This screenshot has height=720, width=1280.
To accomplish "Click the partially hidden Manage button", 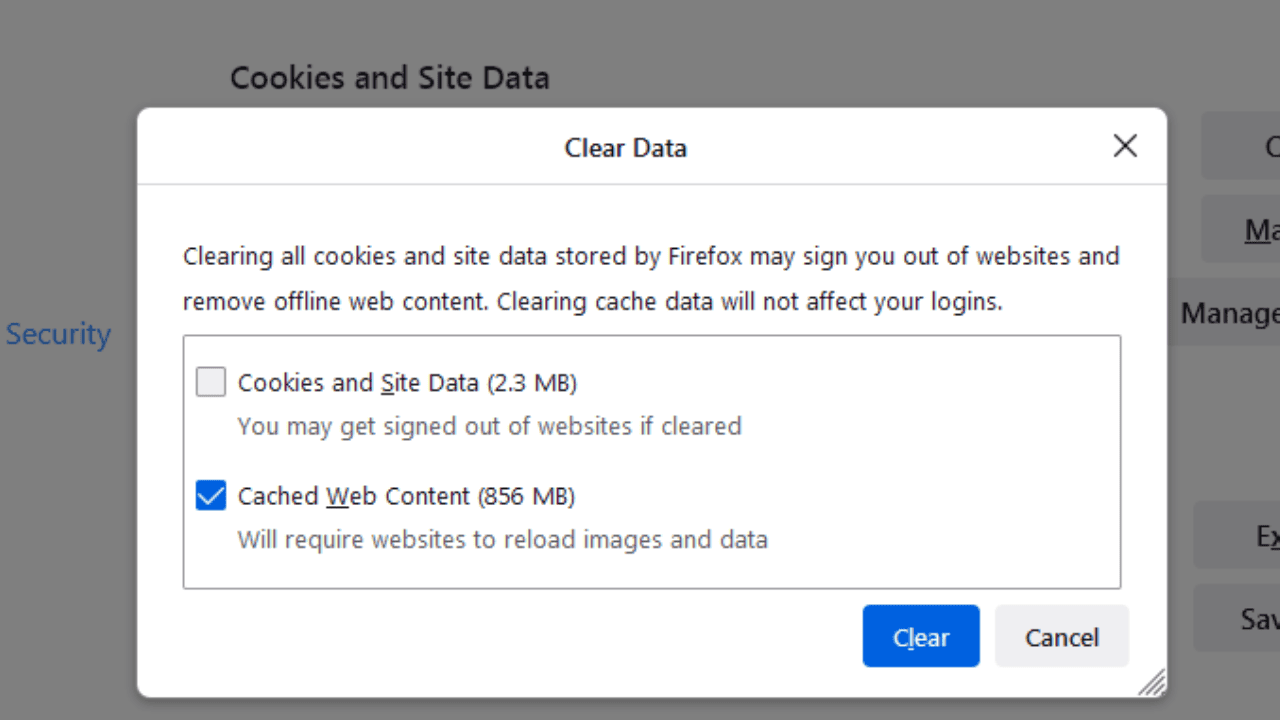I will 1224,313.
